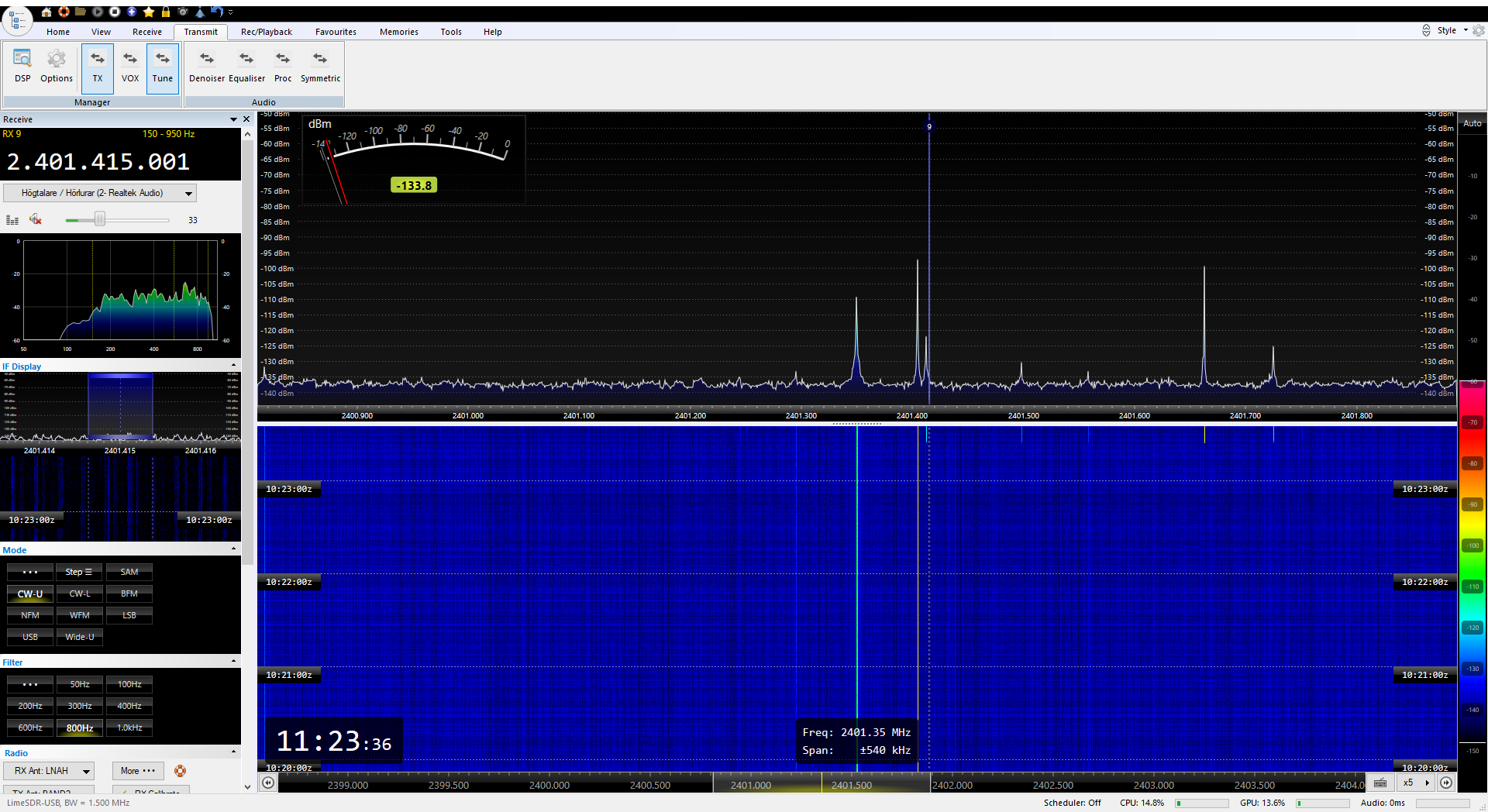This screenshot has width=1488, height=812.
Task: Open the transmit Options gear
Action: (56, 66)
